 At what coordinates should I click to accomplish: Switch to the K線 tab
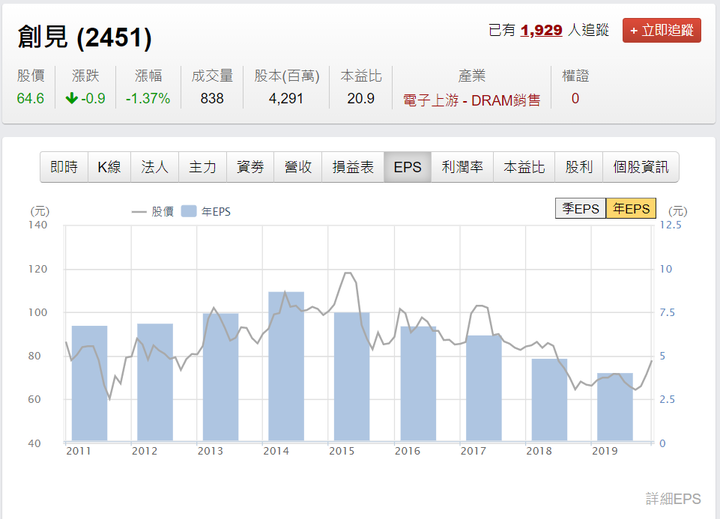coord(109,167)
